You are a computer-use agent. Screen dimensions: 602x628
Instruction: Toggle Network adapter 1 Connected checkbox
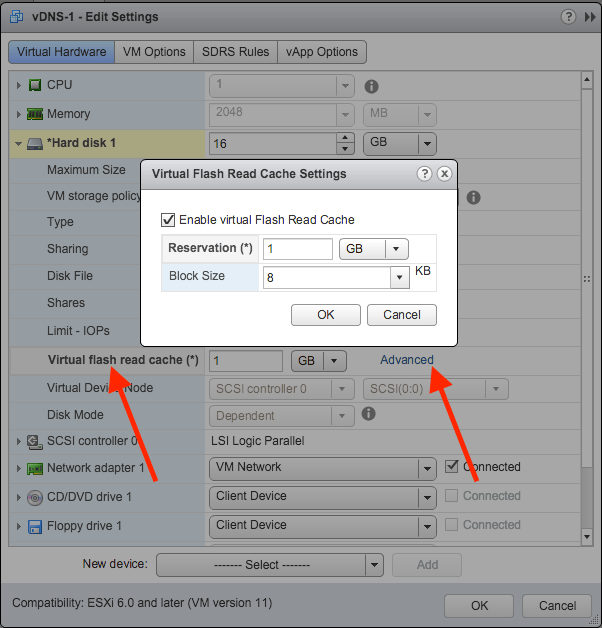tap(451, 466)
